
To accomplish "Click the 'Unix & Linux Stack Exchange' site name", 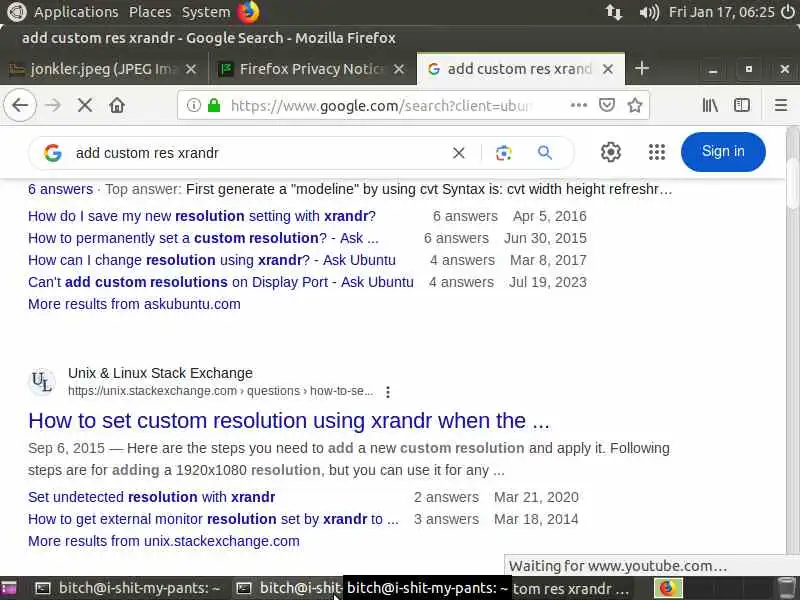I will 160,373.
